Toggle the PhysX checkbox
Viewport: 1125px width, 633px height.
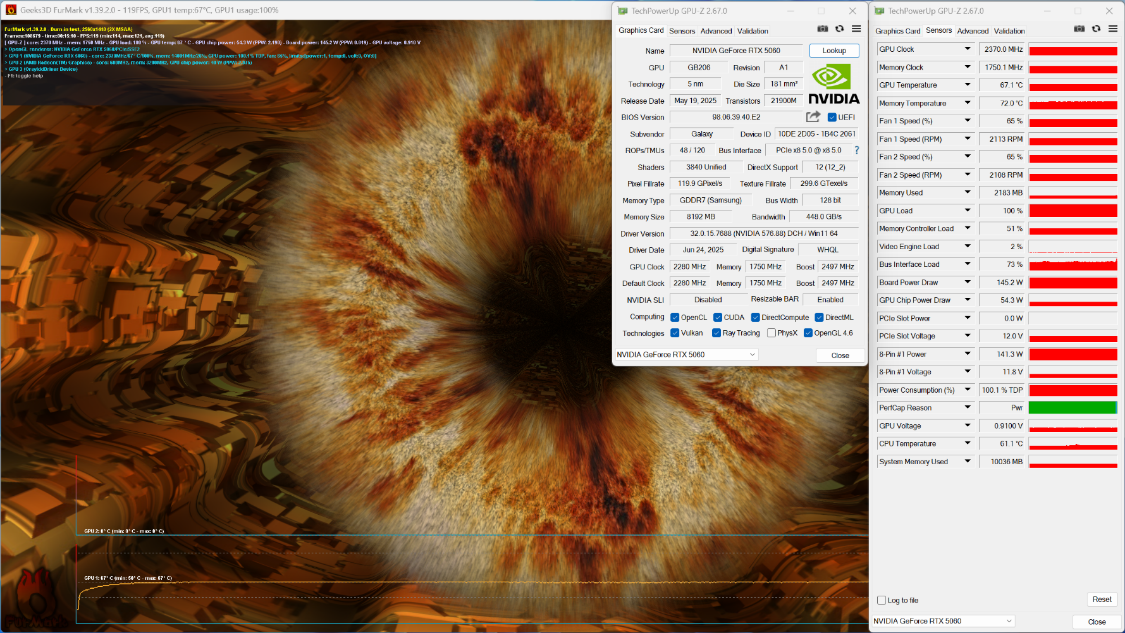pyautogui.click(x=771, y=333)
